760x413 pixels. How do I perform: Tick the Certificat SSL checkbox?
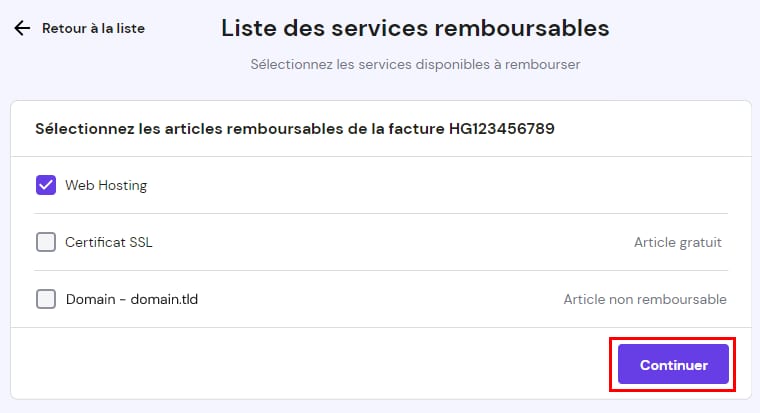[46, 242]
